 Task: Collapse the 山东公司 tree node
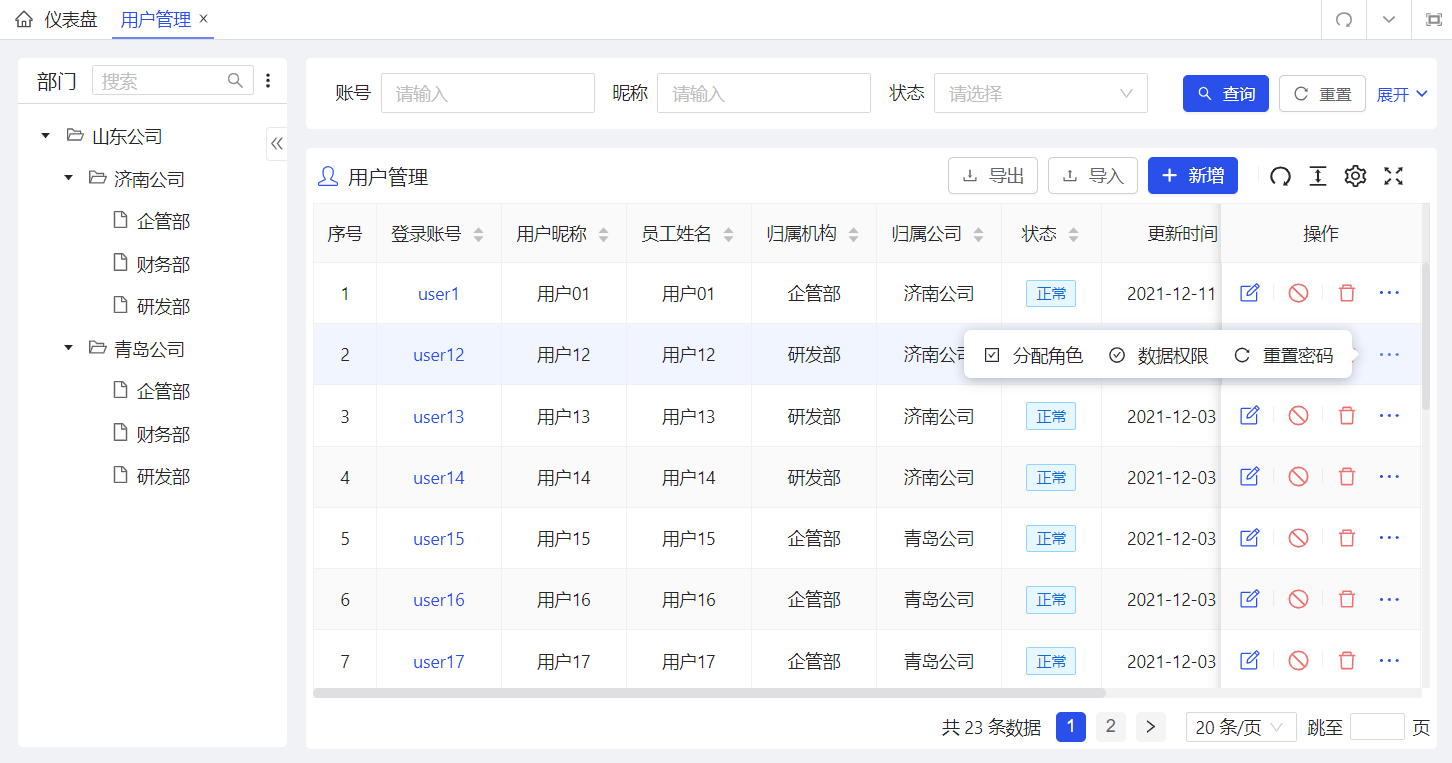pos(45,135)
